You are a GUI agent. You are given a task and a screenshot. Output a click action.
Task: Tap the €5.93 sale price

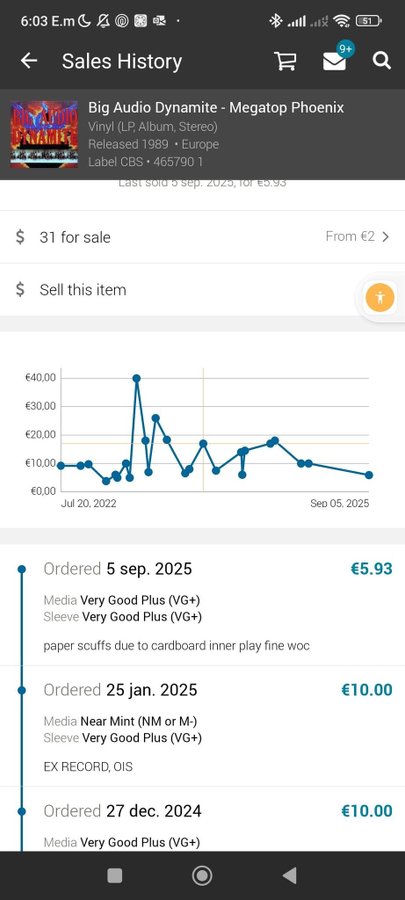click(x=372, y=569)
